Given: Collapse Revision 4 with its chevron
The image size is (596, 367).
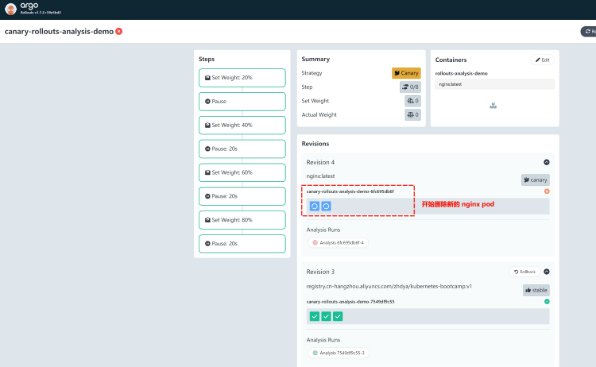Looking at the screenshot, I should 547,162.
